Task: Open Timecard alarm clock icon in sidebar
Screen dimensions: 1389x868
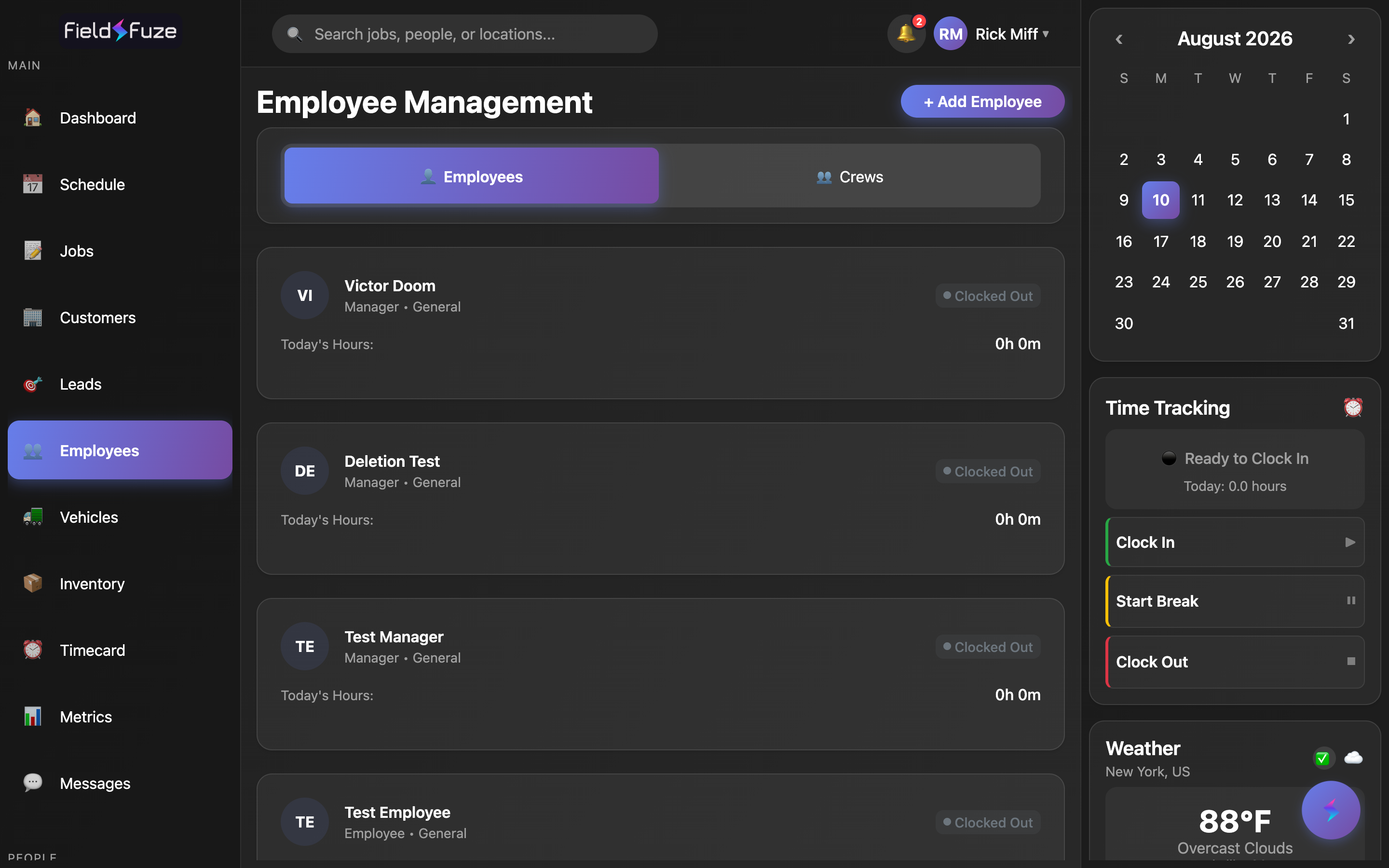Action: (x=33, y=651)
